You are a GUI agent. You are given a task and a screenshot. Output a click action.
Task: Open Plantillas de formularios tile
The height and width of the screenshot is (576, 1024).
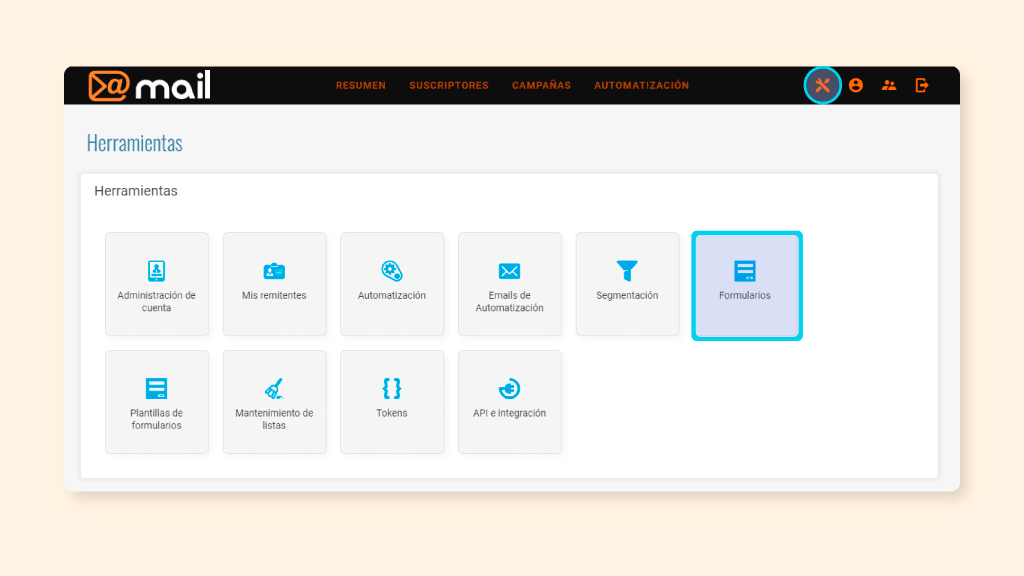[x=157, y=402]
